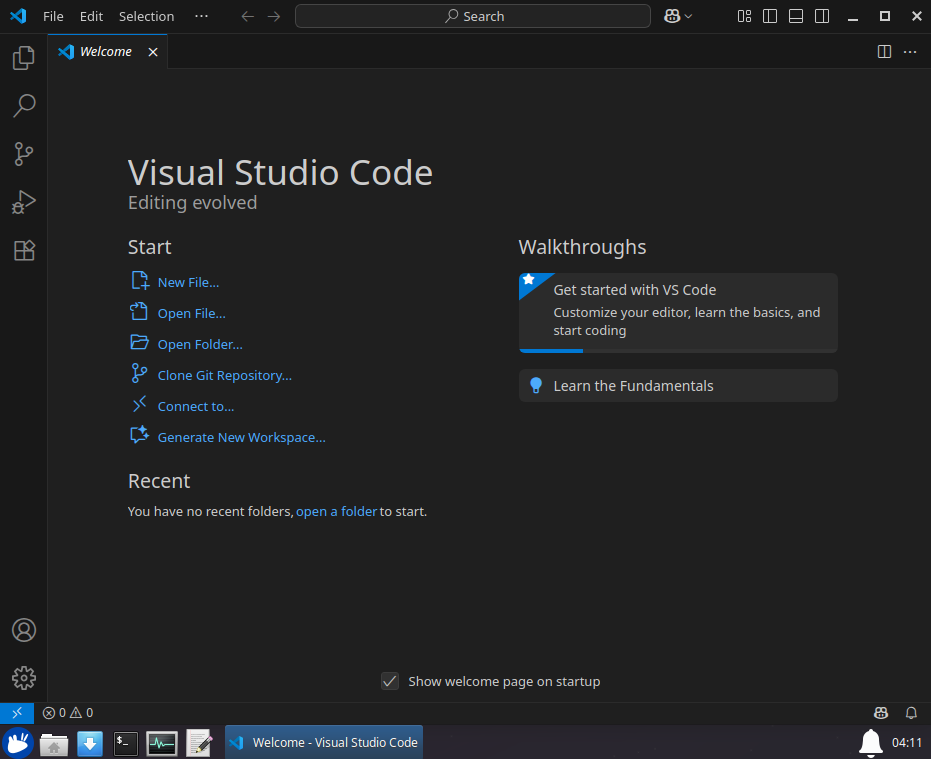Open the Manage gear icon
Screen dimensions: 931x759
click(x=23, y=678)
